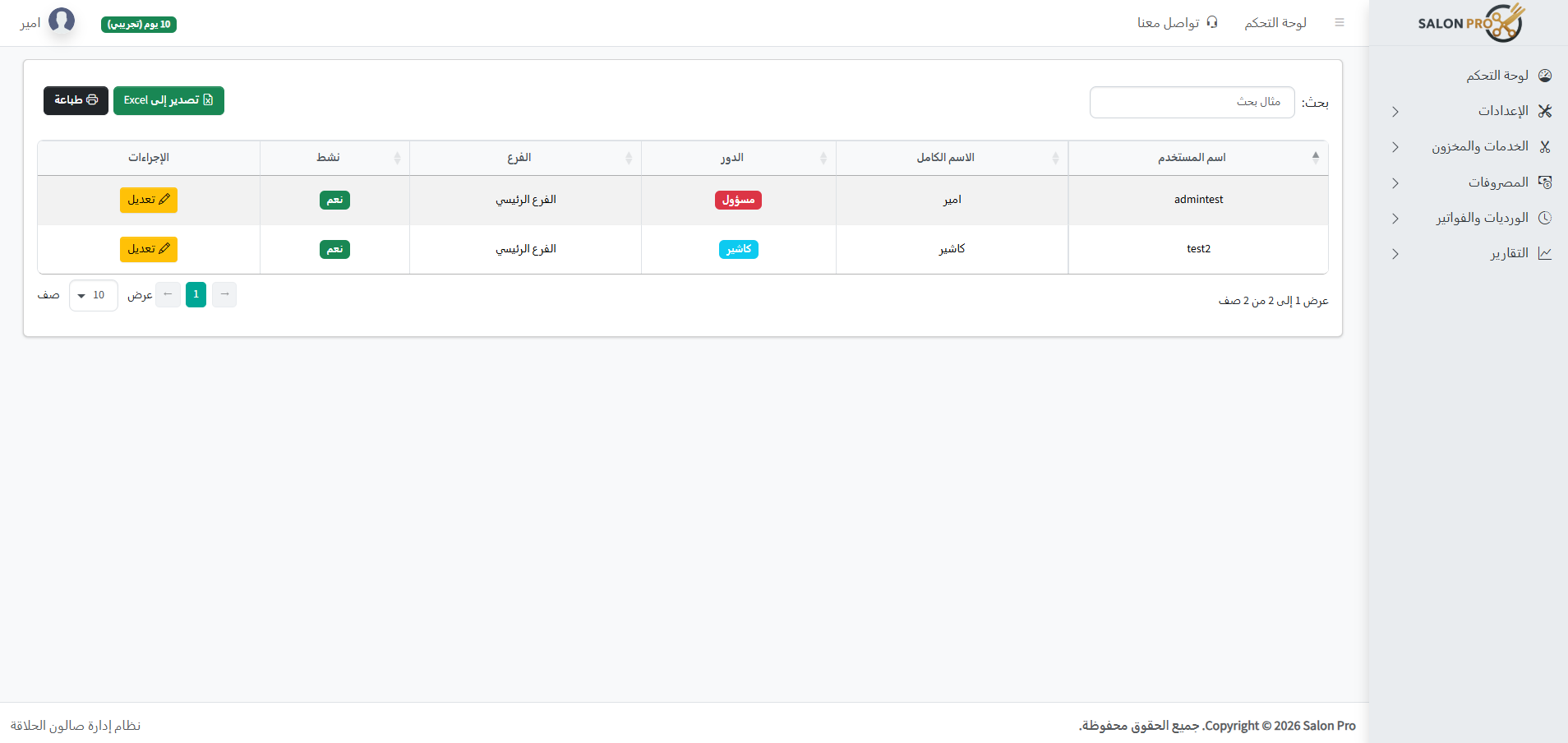Click the Salon Pro logo
The height and width of the screenshot is (743, 1568).
tap(1470, 22)
